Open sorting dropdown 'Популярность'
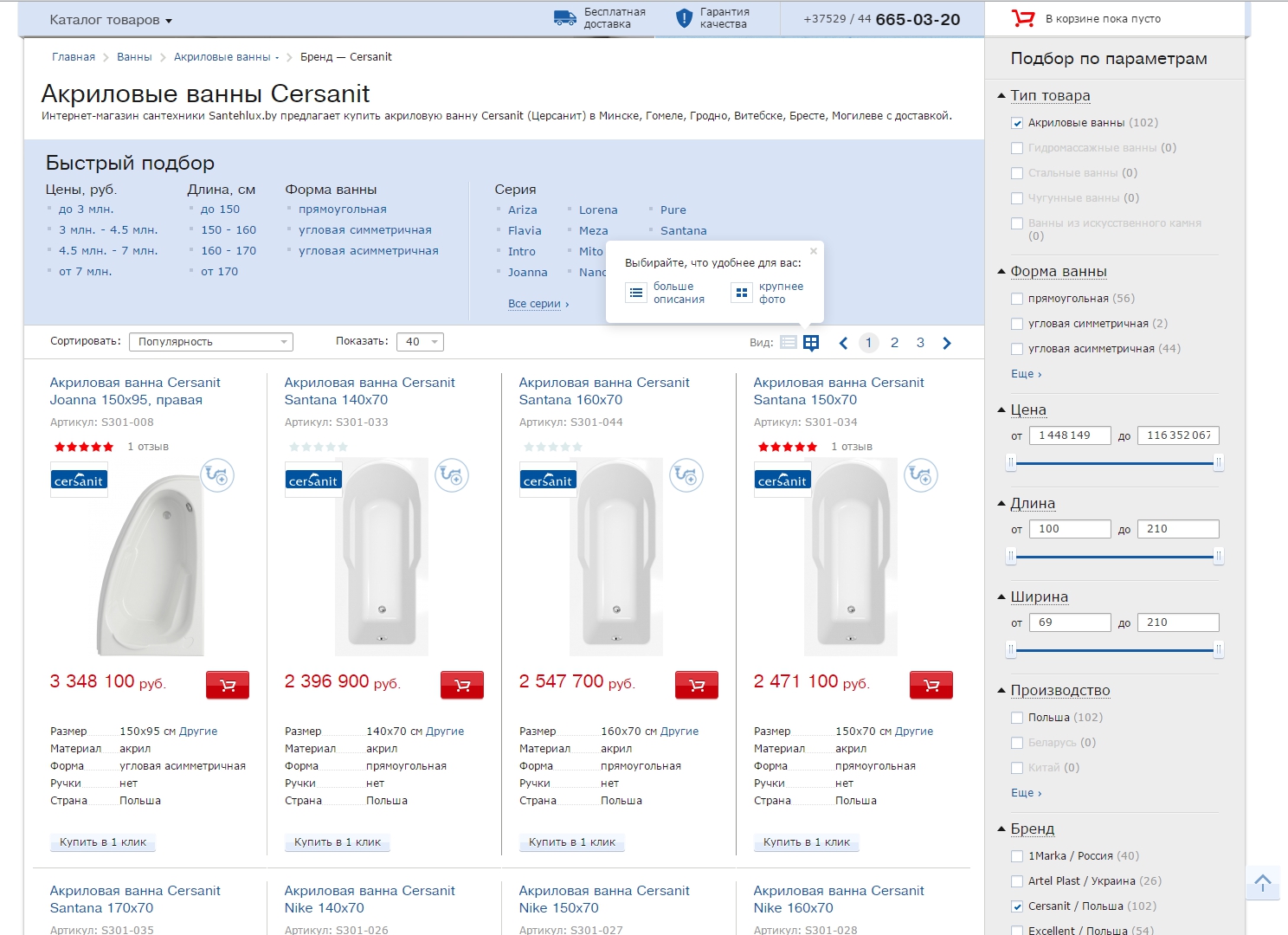Image resolution: width=1288 pixels, height=935 pixels. [211, 342]
